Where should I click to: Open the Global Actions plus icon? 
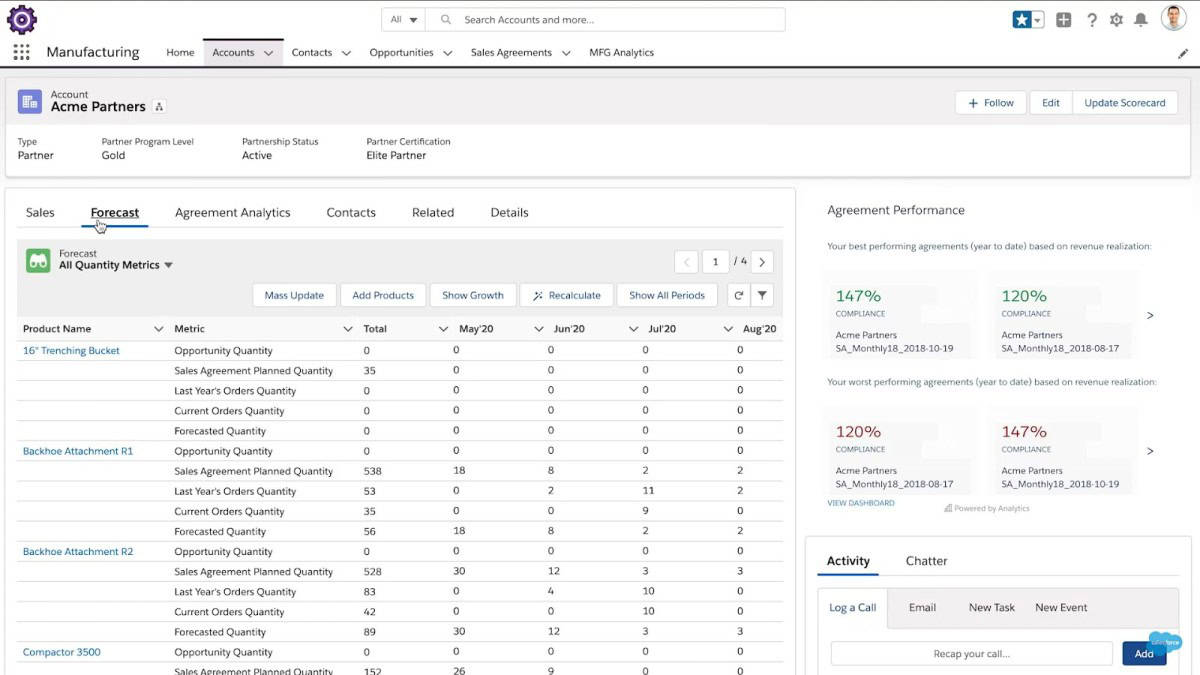click(1063, 20)
